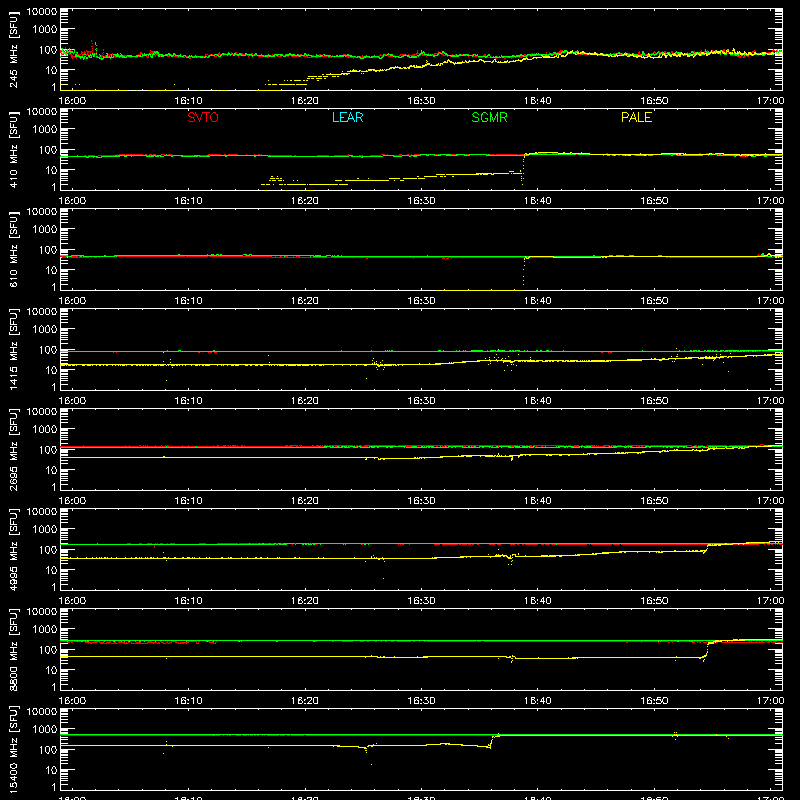The width and height of the screenshot is (800, 800).
Task: Select the '15400 MHz [SFU]' axis title
Action: [14, 749]
